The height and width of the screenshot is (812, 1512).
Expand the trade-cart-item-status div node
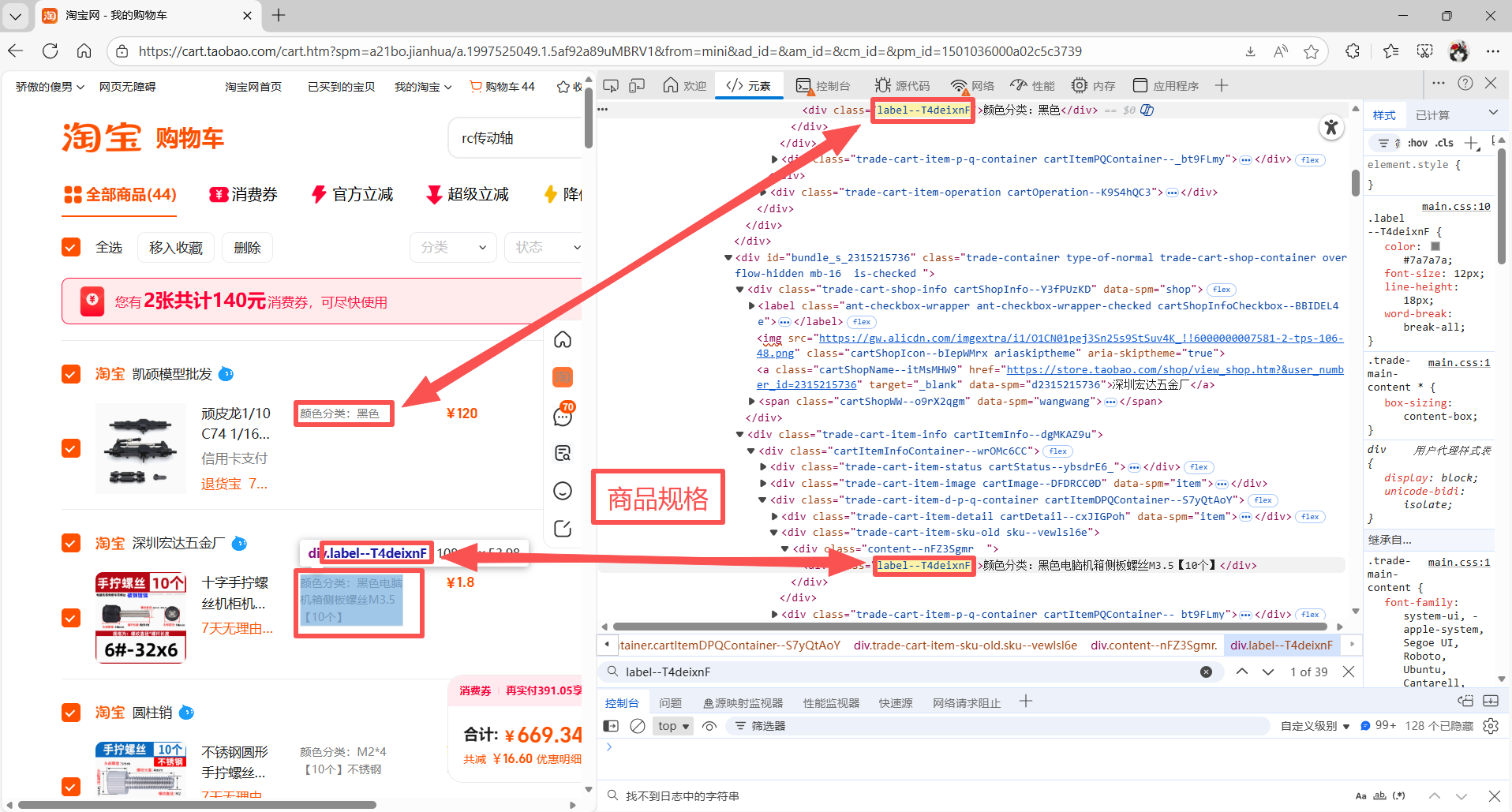pyautogui.click(x=763, y=467)
